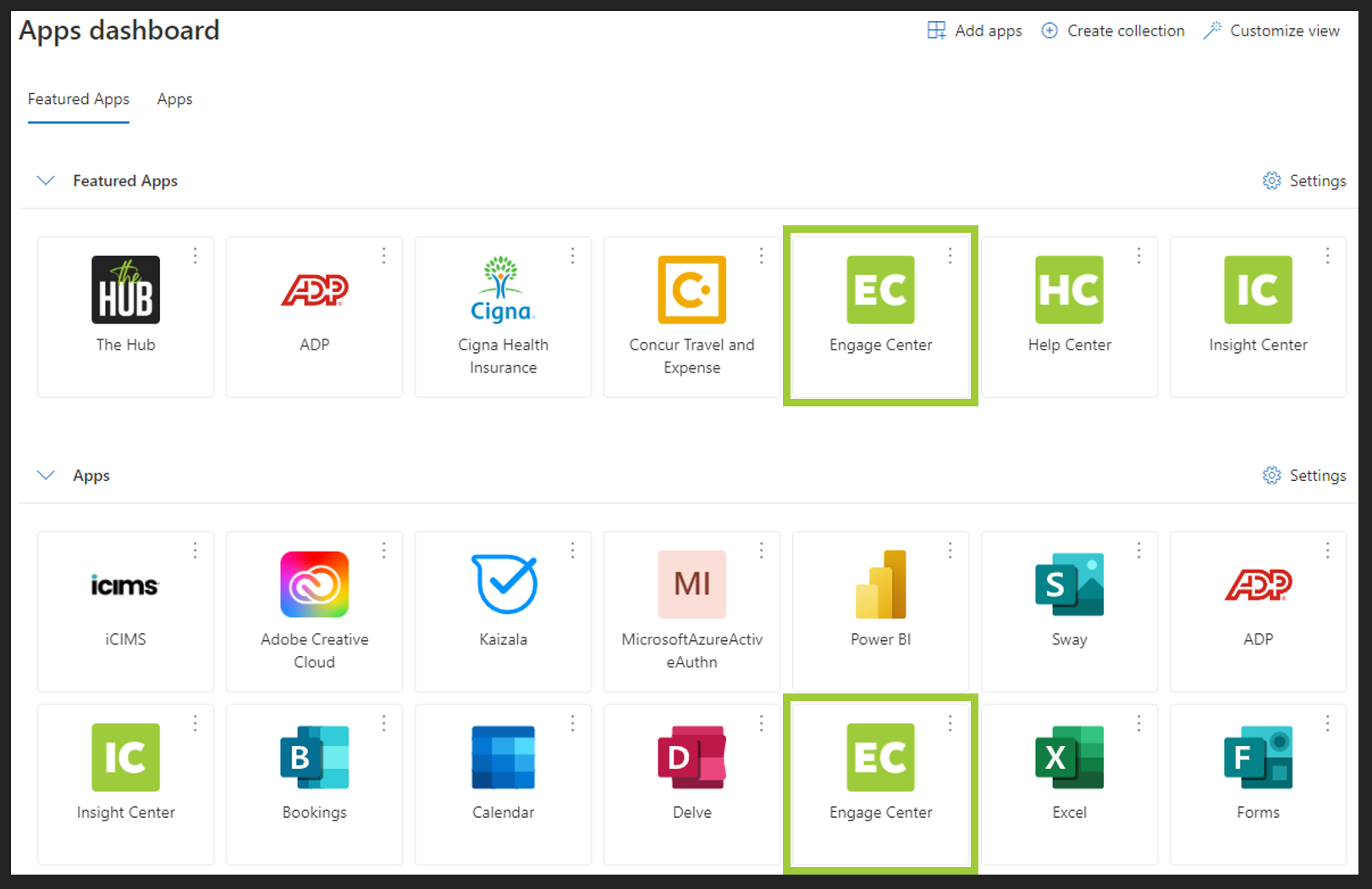Switch to the Featured Apps tab

click(x=79, y=99)
